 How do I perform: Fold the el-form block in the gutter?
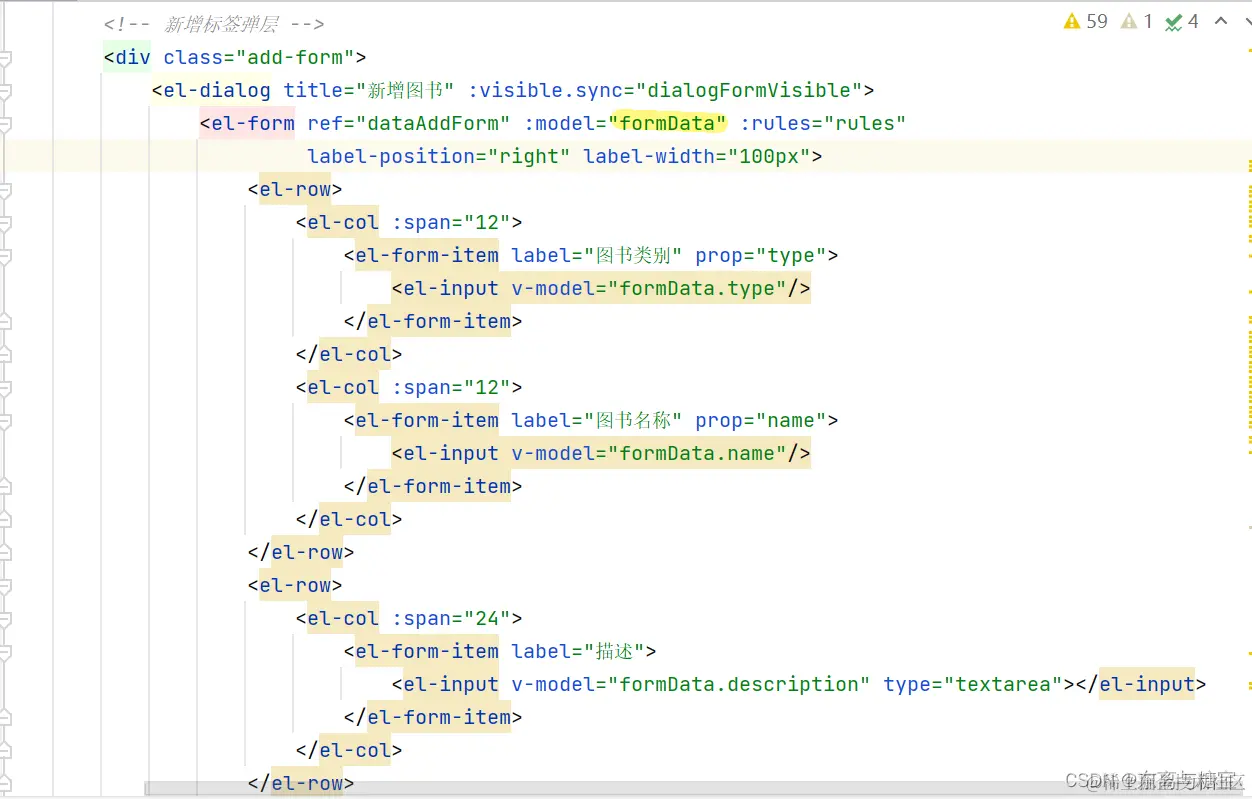pyautogui.click(x=5, y=124)
